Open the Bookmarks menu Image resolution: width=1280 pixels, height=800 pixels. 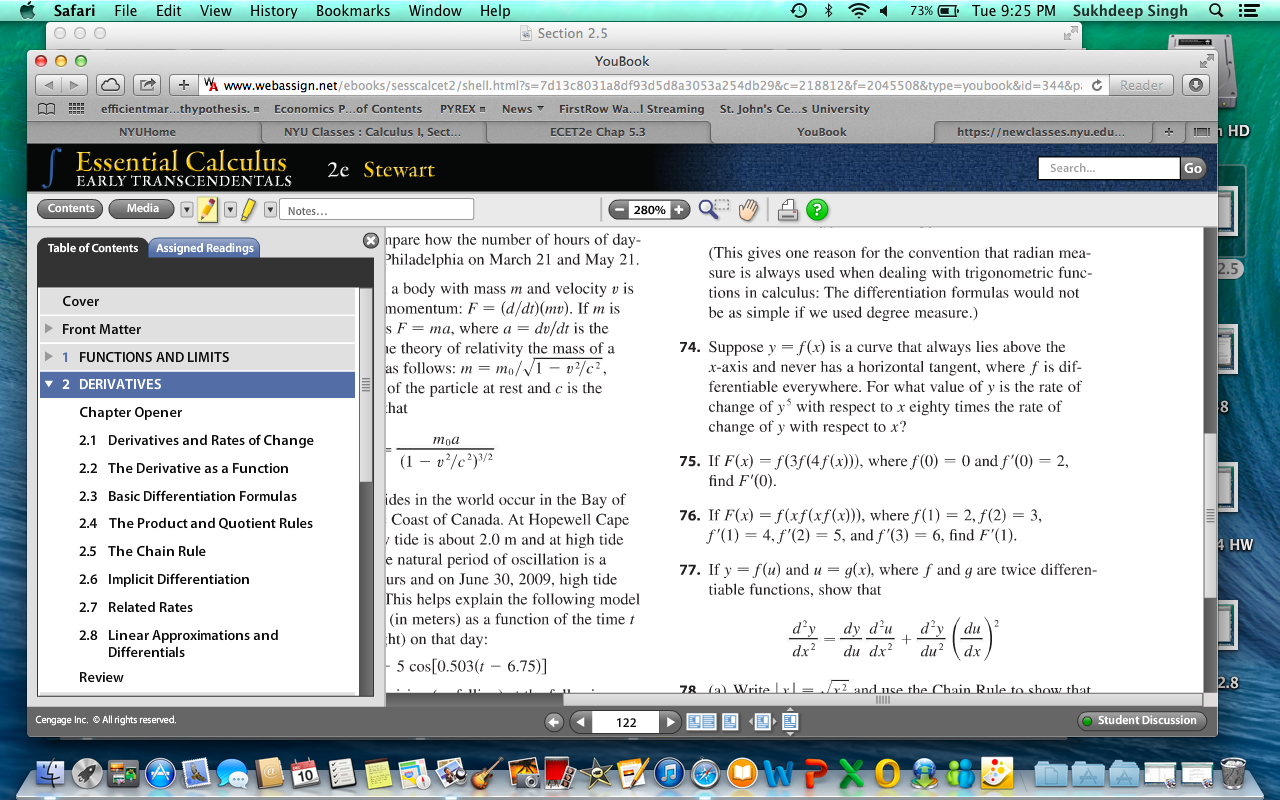click(x=353, y=11)
